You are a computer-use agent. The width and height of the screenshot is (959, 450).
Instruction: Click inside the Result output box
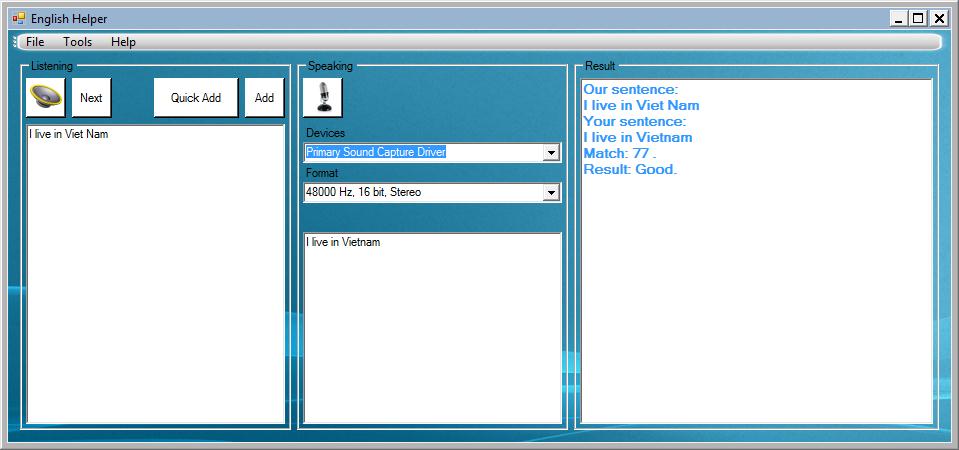[757, 251]
